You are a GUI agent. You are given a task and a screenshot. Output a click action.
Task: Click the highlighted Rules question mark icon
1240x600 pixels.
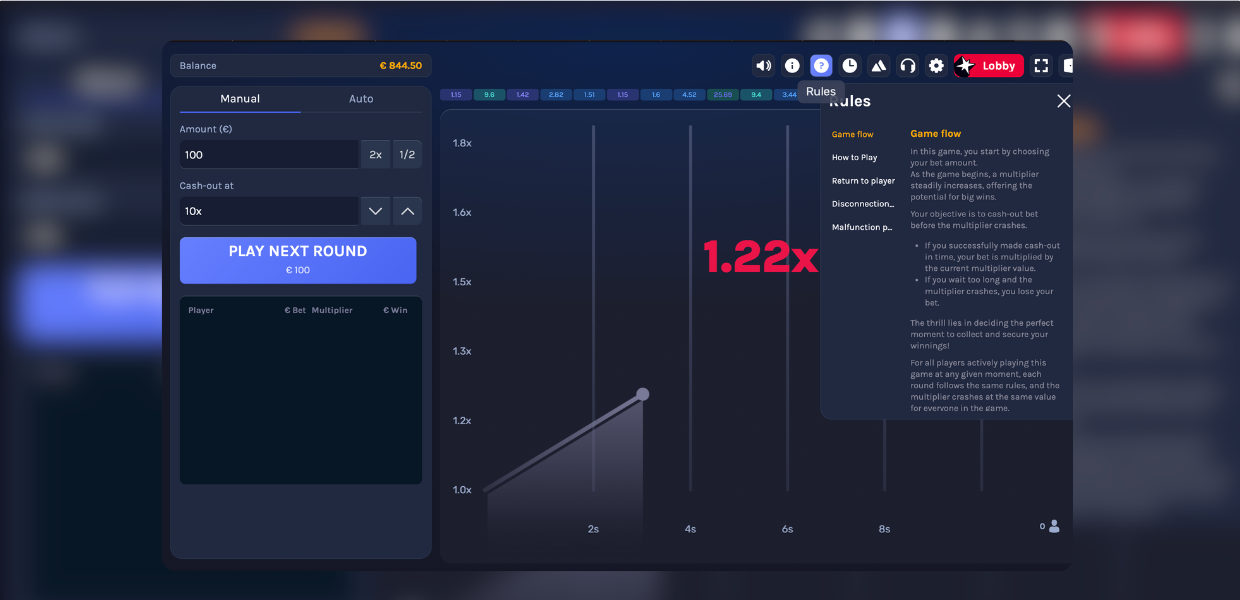pyautogui.click(x=821, y=66)
